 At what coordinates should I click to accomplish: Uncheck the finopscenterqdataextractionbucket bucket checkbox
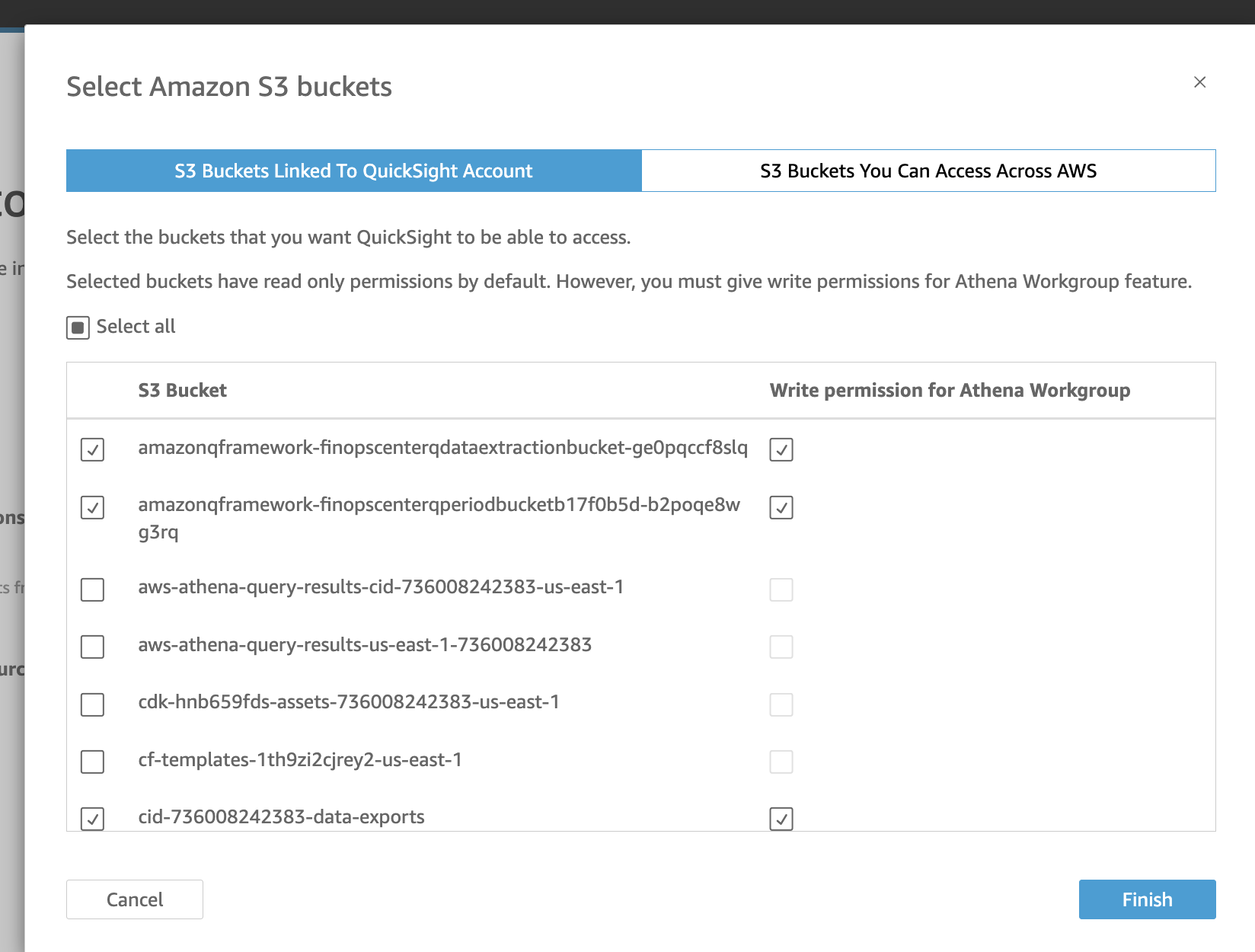(93, 449)
